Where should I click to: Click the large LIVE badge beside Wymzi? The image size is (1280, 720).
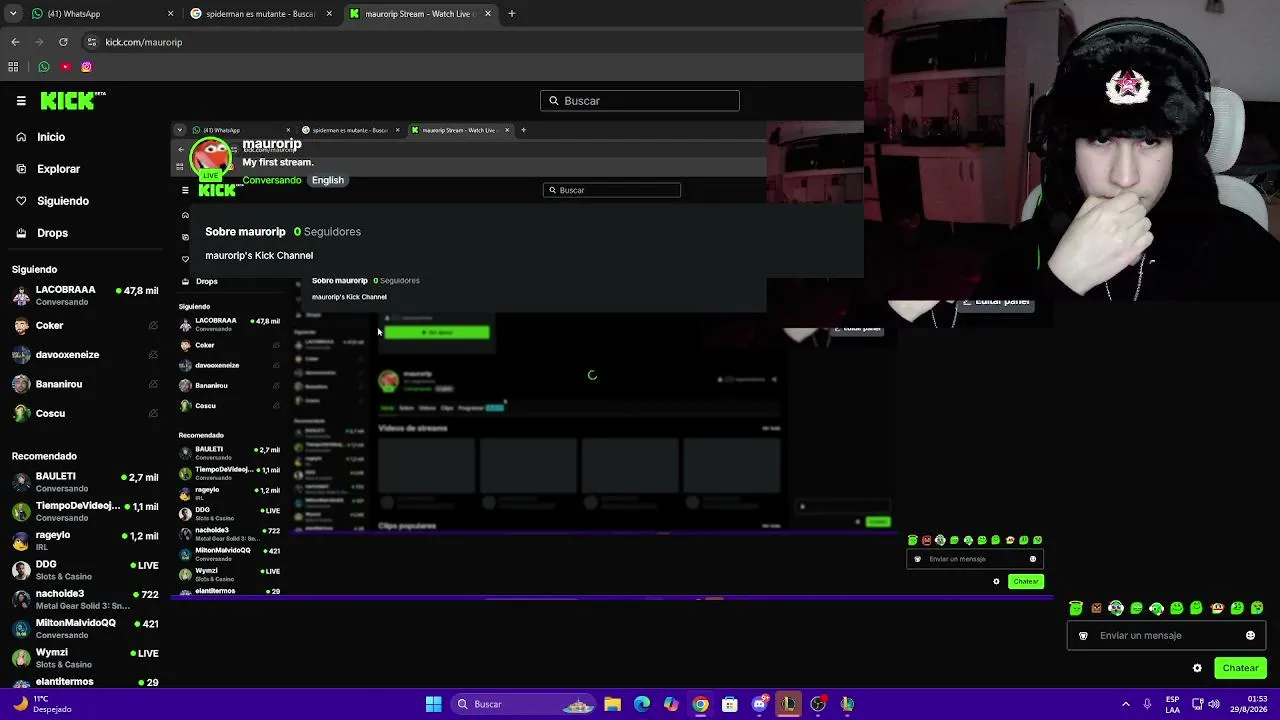point(145,653)
